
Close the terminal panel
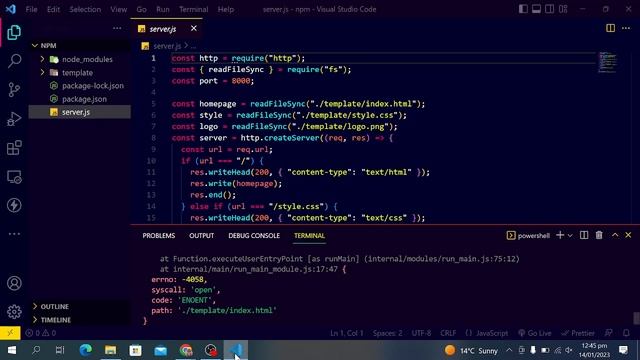[x=628, y=235]
